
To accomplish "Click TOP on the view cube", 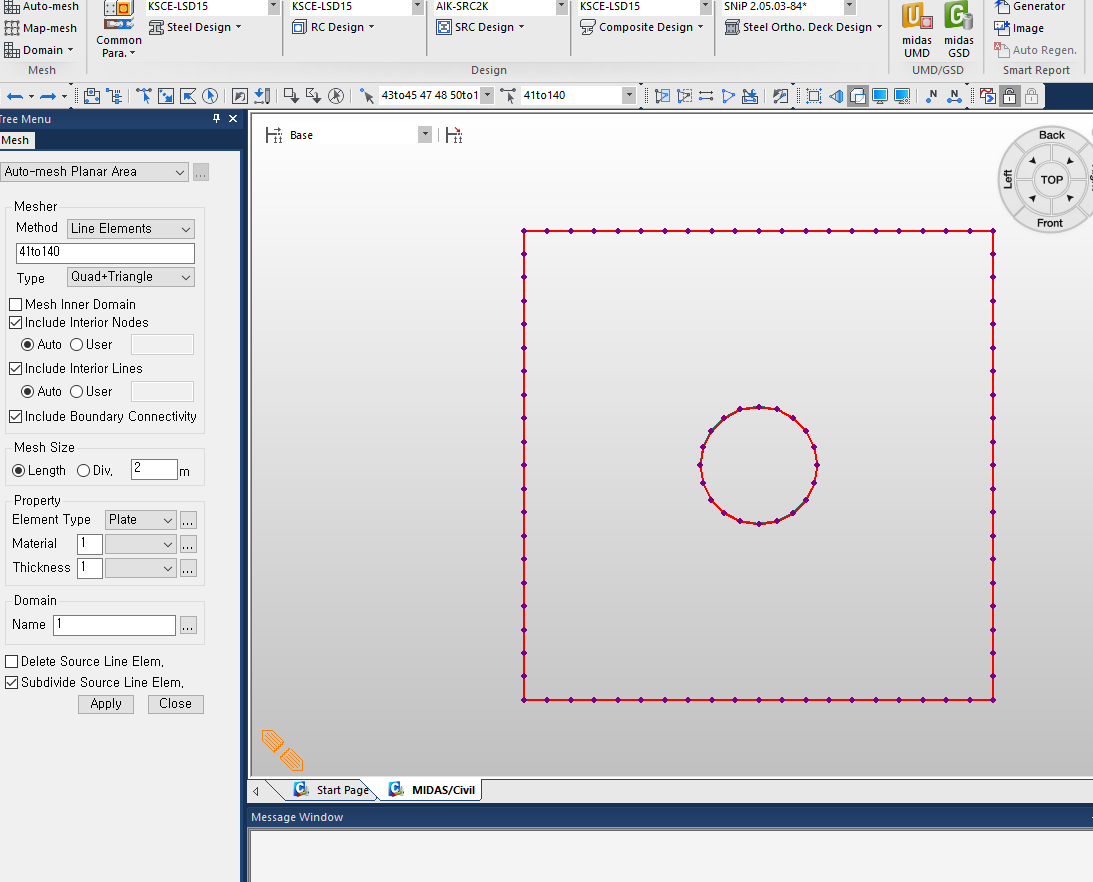I will pos(1051,180).
